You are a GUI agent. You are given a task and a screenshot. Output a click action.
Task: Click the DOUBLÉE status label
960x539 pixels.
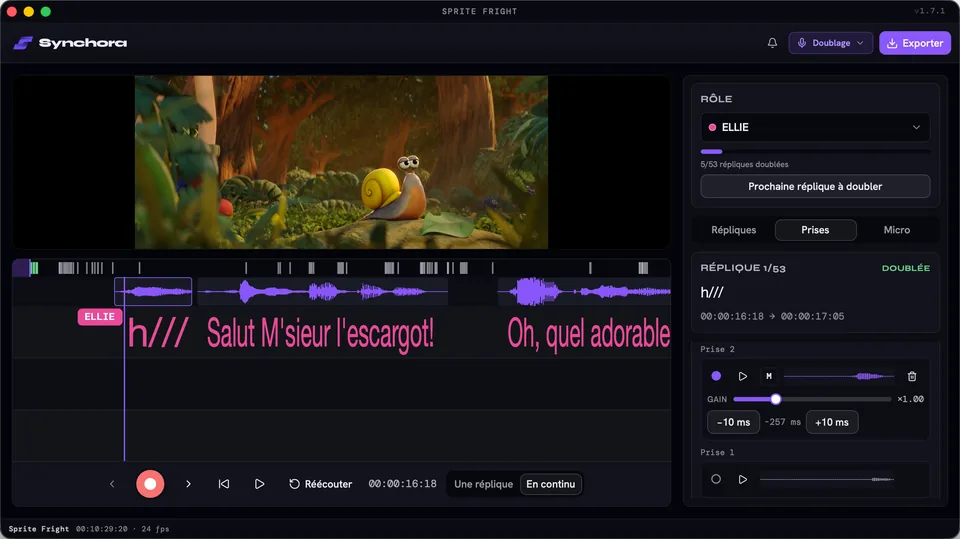pos(906,268)
